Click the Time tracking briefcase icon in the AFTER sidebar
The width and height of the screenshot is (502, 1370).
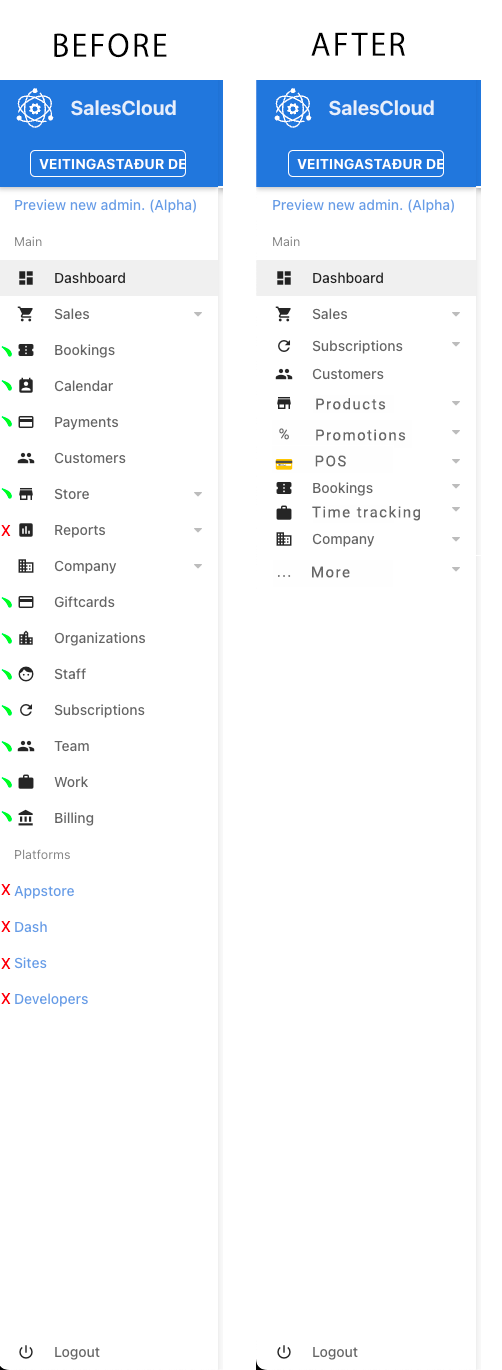click(284, 513)
